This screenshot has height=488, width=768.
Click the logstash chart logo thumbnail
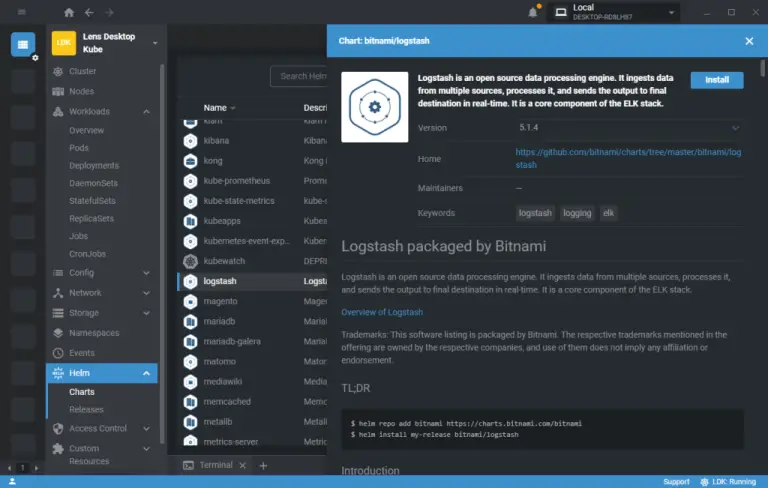pyautogui.click(x=373, y=105)
